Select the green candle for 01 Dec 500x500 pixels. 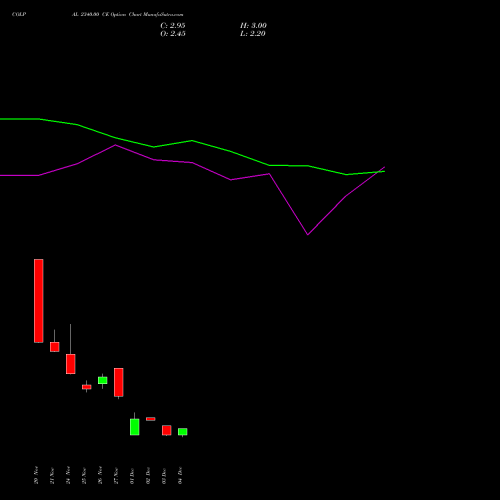tap(135, 427)
